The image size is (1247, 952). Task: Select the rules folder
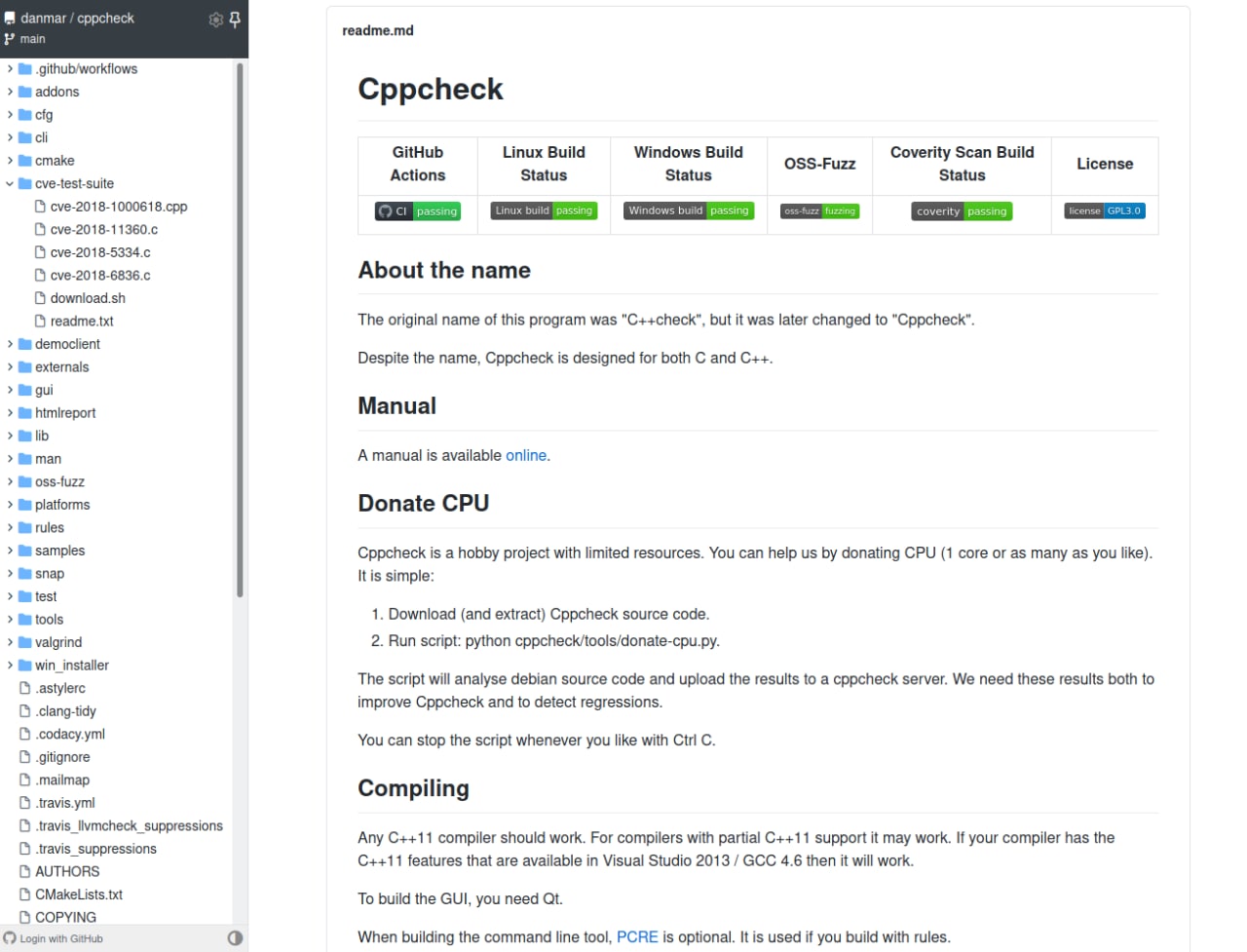click(50, 528)
